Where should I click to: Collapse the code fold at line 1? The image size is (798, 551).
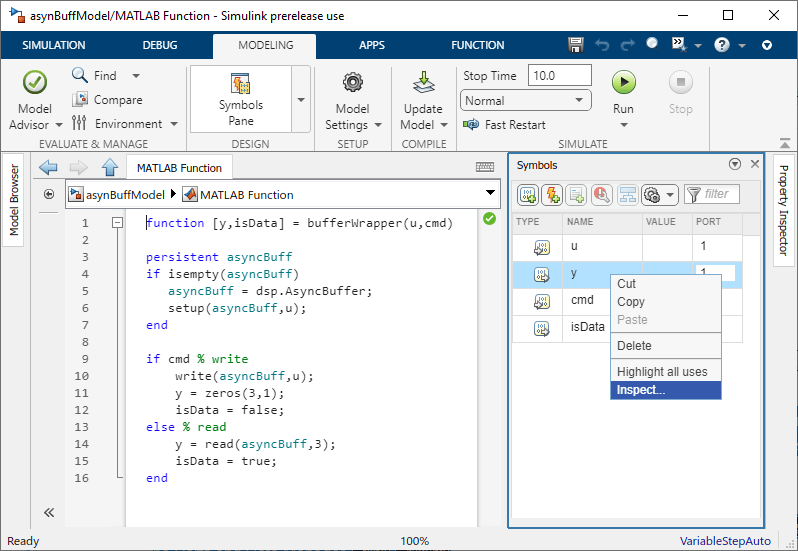[117, 223]
